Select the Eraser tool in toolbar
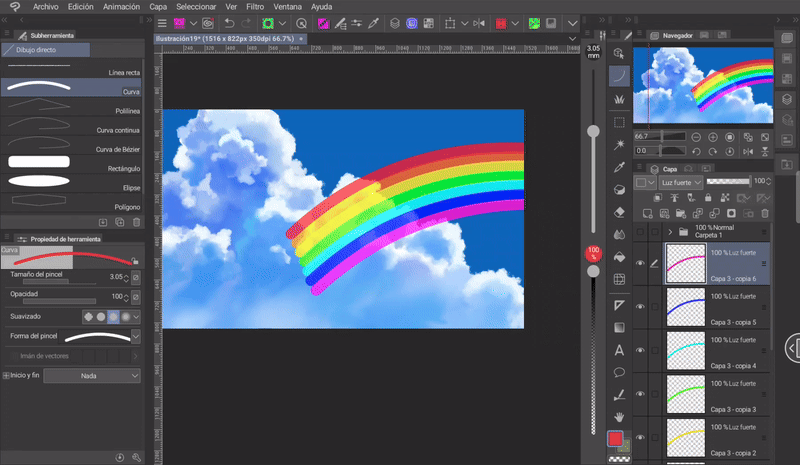 (x=619, y=211)
